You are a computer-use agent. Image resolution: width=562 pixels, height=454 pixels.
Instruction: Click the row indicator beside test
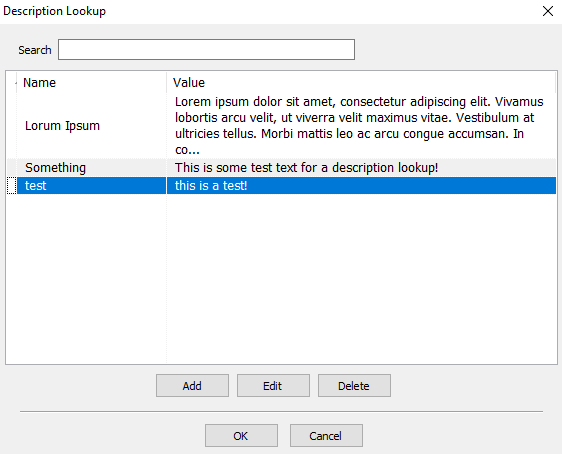point(12,186)
